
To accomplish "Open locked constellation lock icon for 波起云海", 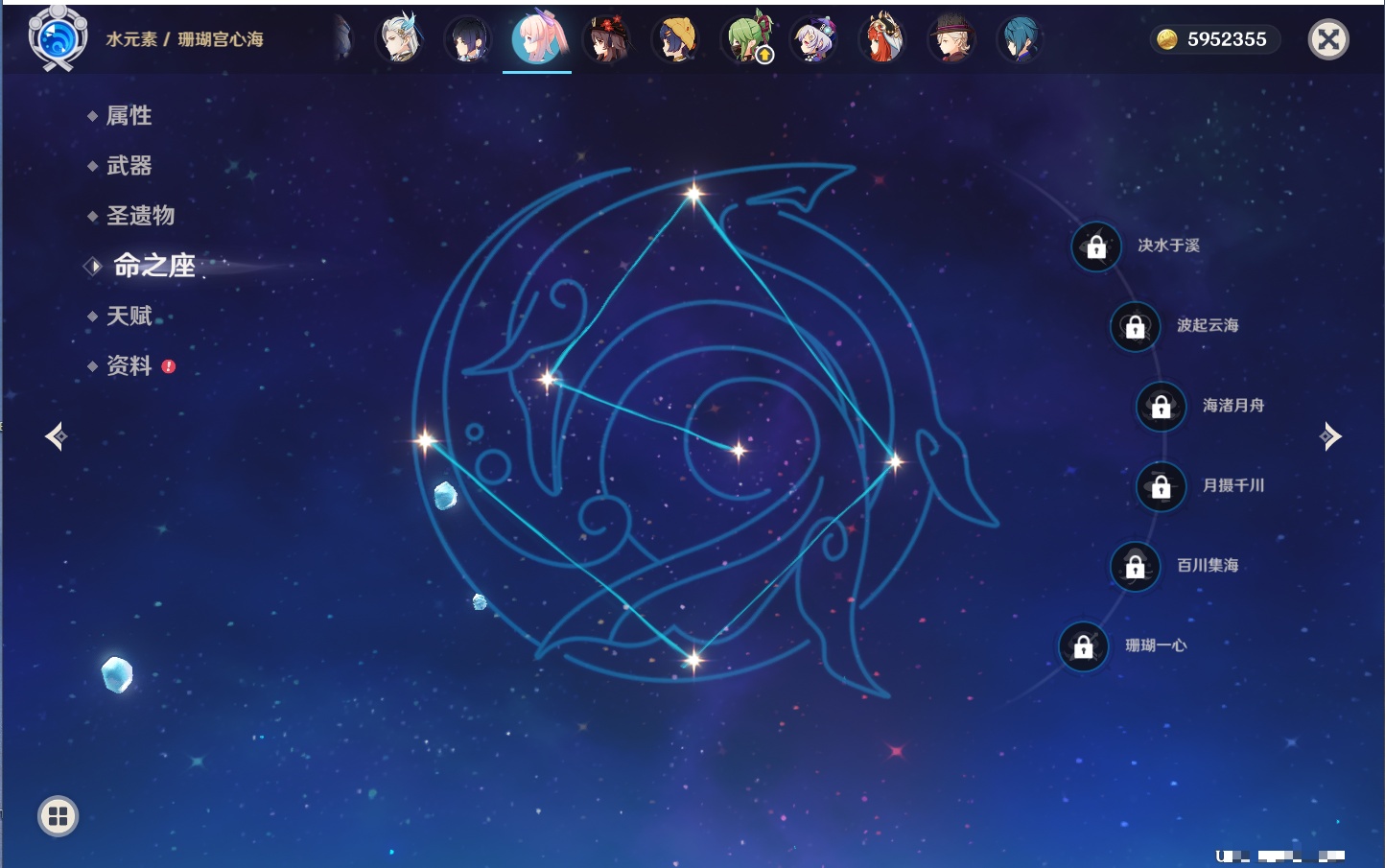I will coord(1135,326).
